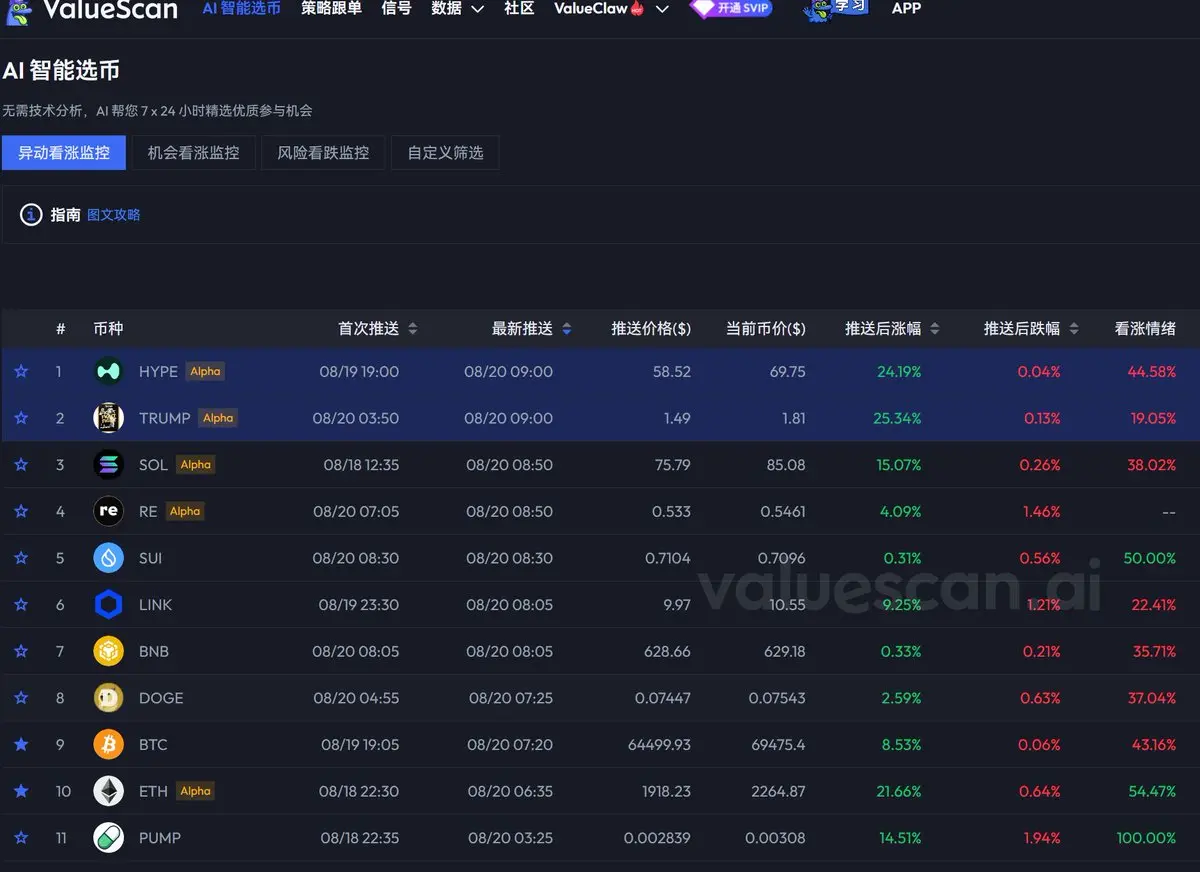The image size is (1200, 872).
Task: Click the ValueScan logo
Action: point(92,9)
